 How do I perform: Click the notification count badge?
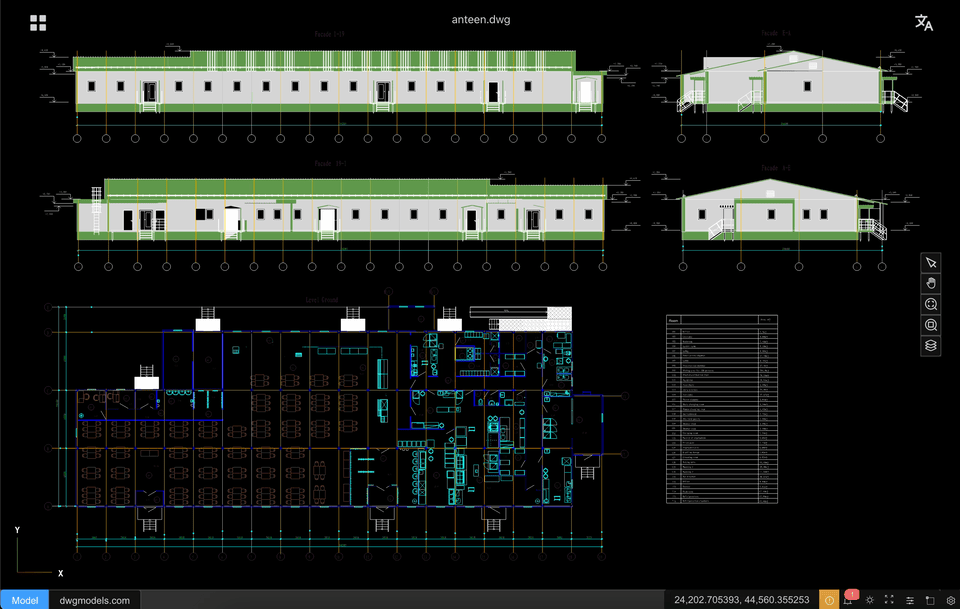coord(851,593)
